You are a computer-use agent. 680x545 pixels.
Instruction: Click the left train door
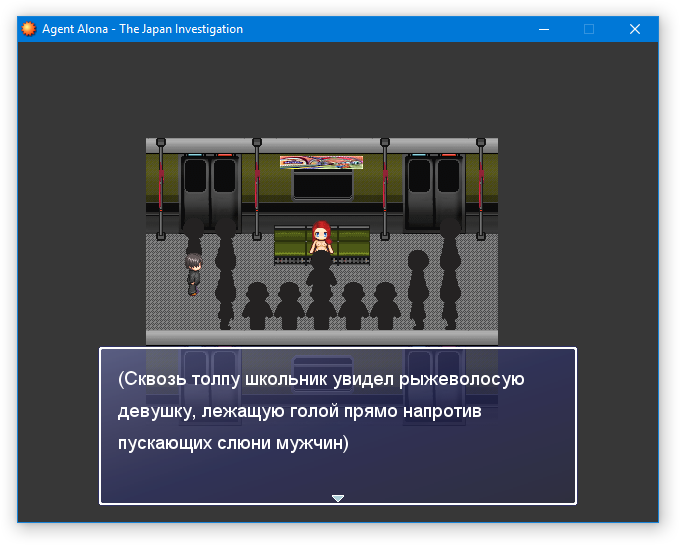tap(209, 190)
